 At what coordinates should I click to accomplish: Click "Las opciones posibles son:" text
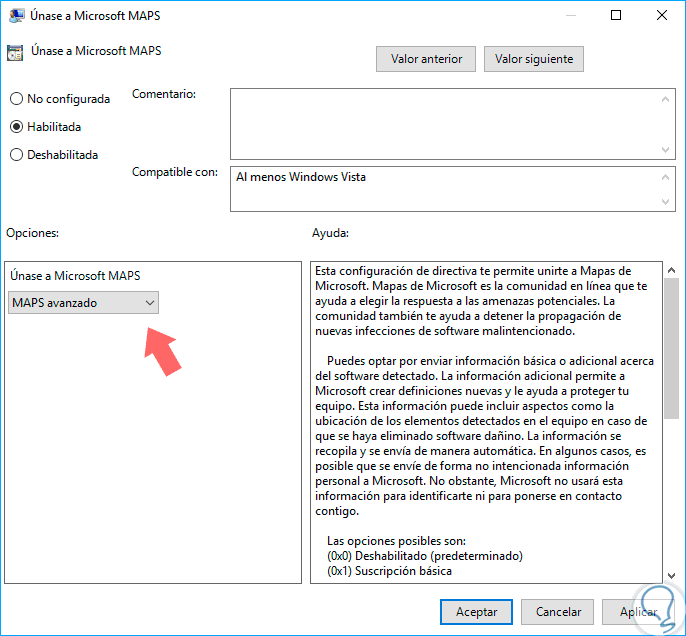(396, 541)
